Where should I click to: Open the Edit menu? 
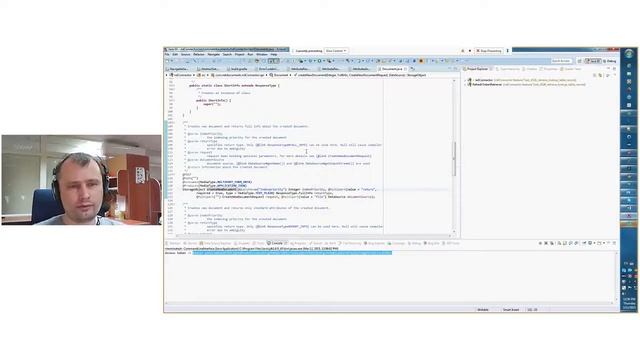[x=175, y=54]
